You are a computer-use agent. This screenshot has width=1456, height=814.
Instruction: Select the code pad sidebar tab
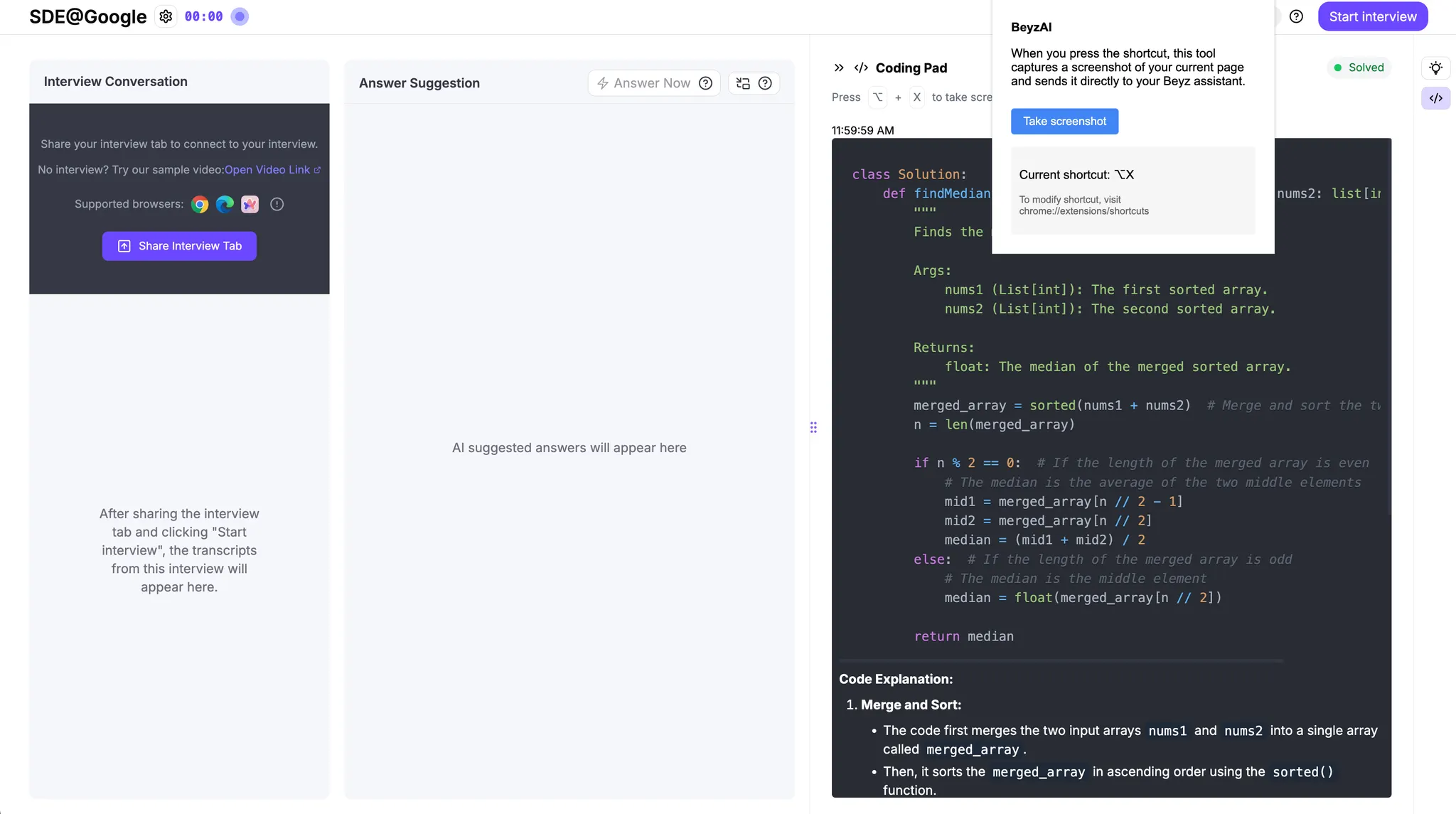point(1435,98)
